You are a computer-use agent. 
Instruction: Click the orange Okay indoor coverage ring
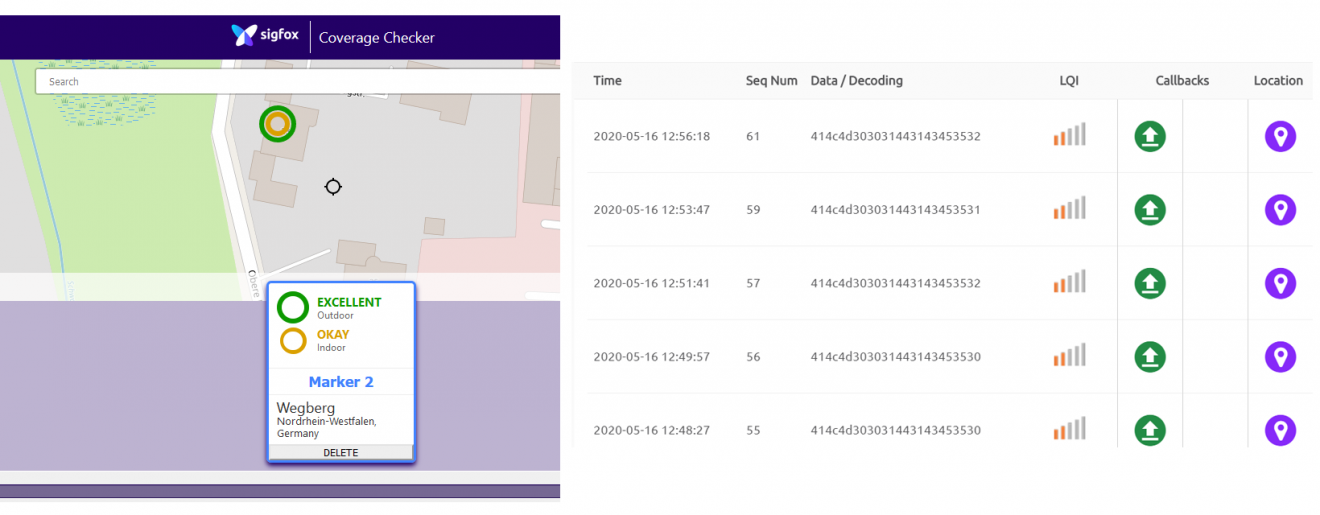293,341
